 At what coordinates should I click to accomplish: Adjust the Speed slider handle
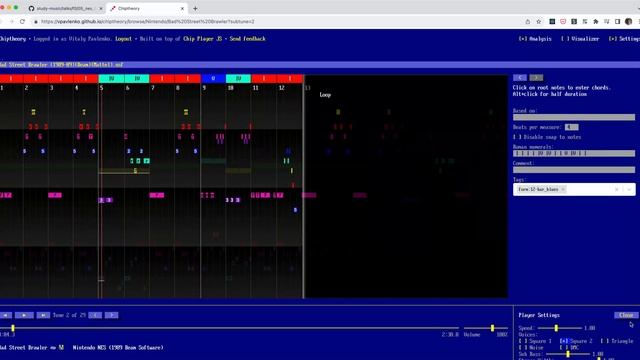coord(556,328)
